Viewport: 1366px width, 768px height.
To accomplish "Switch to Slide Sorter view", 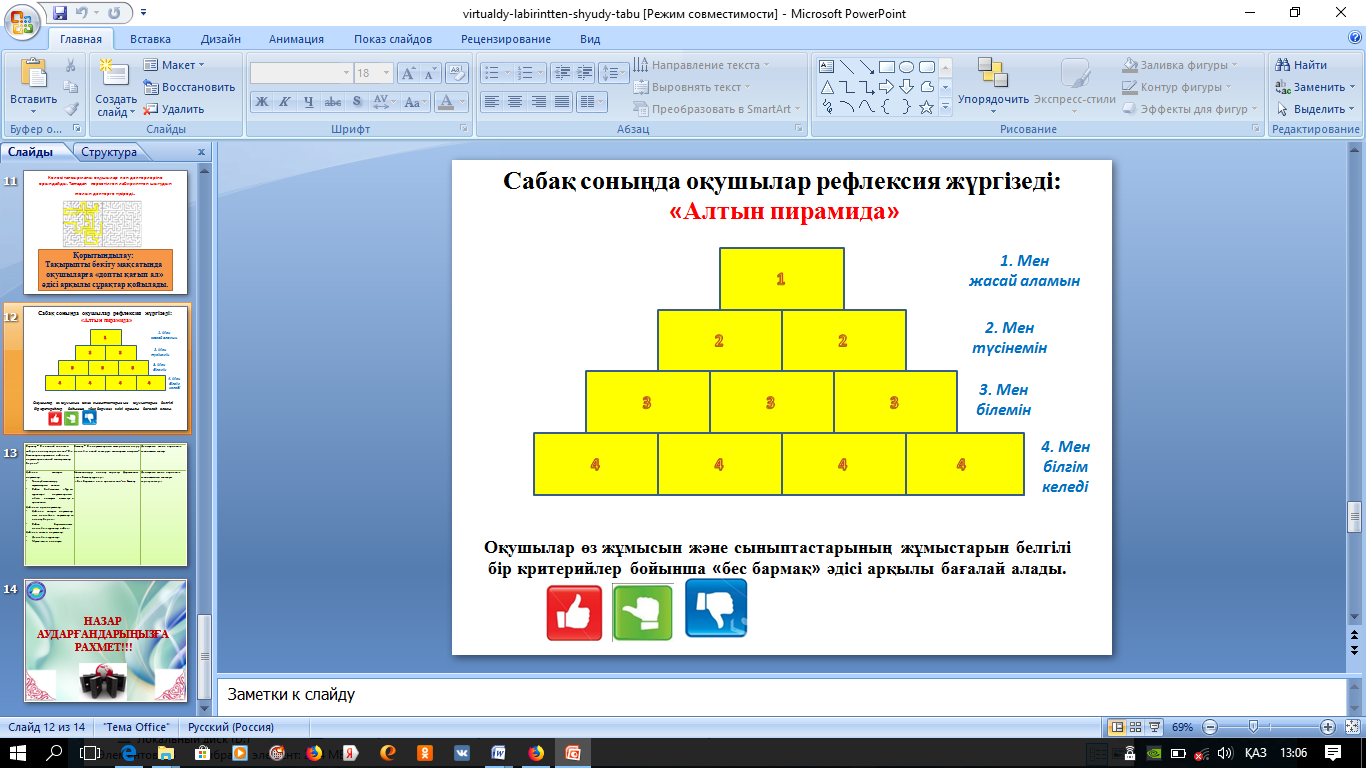I will (x=1137, y=727).
